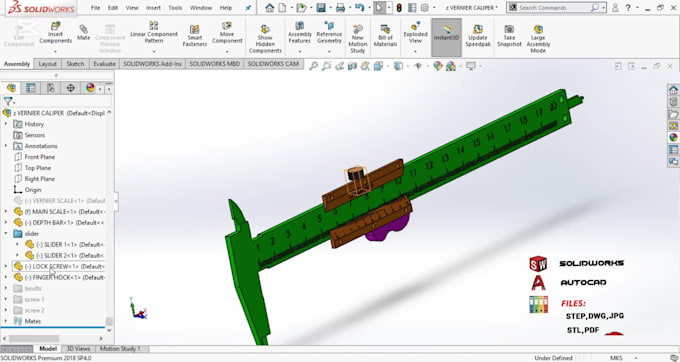Expand MAIN SCALE<1> component
Screen dimensions: 680x362
6,212
